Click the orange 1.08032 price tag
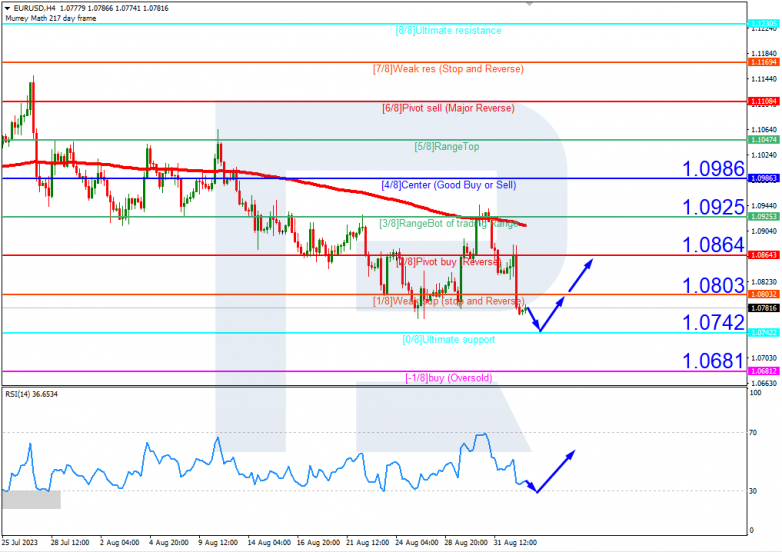The width and height of the screenshot is (782, 552). [x=763, y=294]
